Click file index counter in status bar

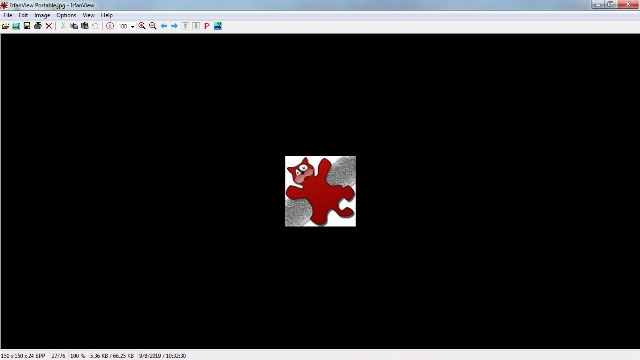tap(58, 356)
